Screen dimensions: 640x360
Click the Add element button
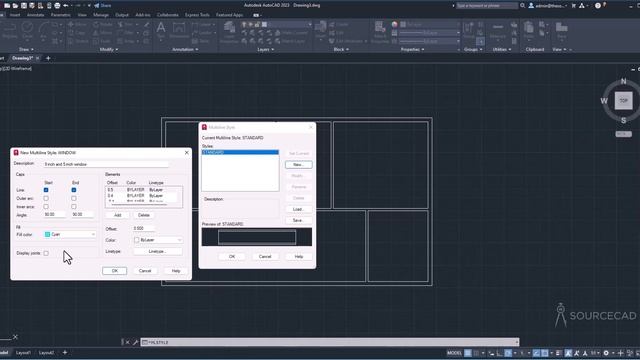pos(118,215)
